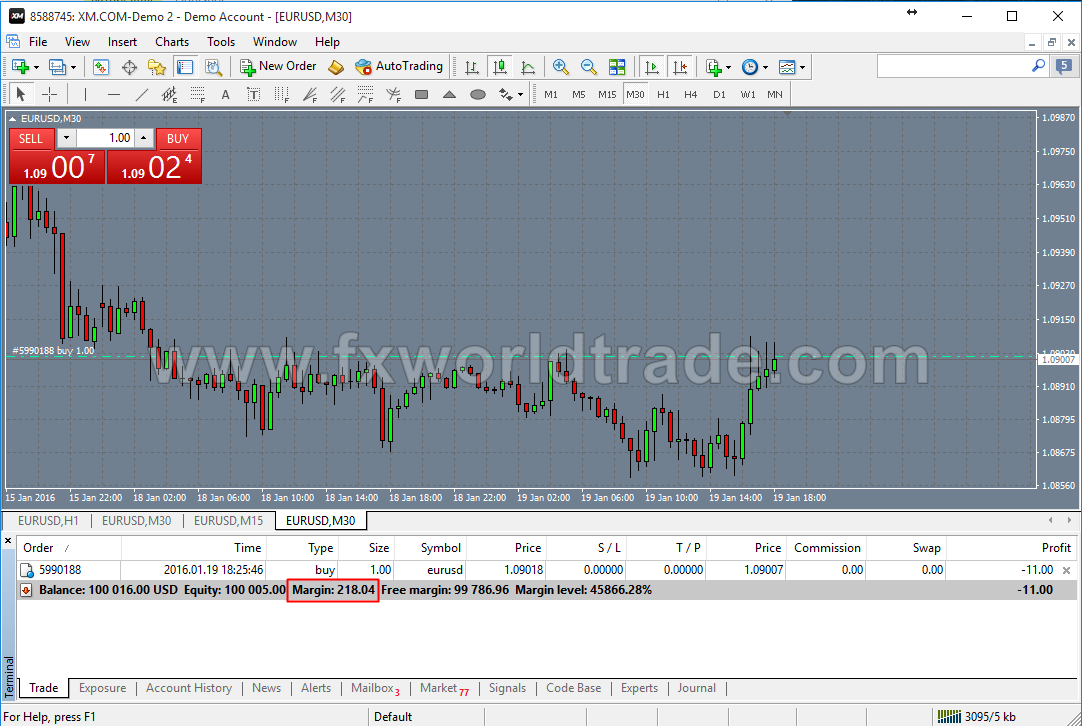Open the new chart dropdown arrow
This screenshot has height=726, width=1082.
tap(37, 68)
